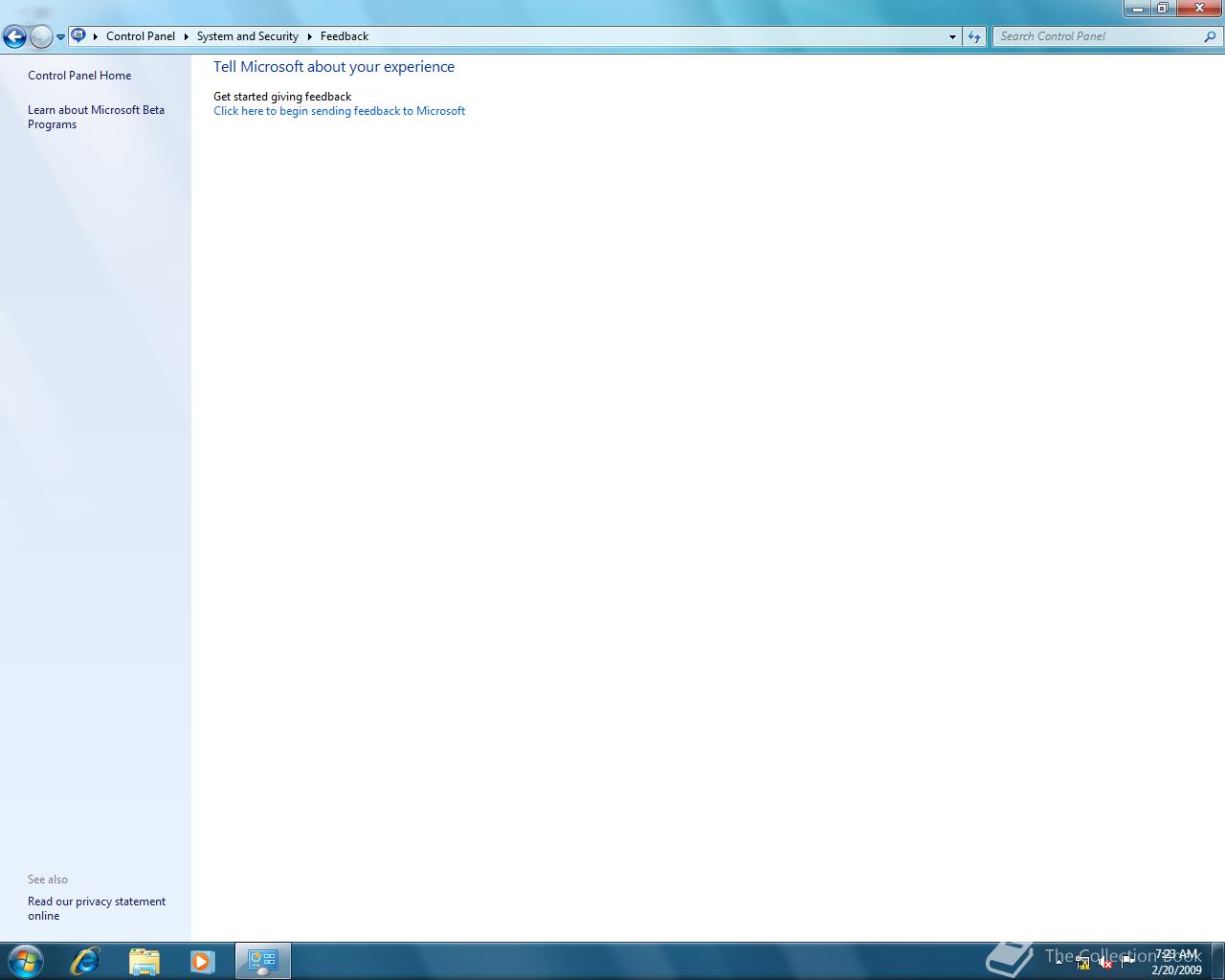Open the recent pages dropdown arrow
The image size is (1225, 980).
(60, 37)
